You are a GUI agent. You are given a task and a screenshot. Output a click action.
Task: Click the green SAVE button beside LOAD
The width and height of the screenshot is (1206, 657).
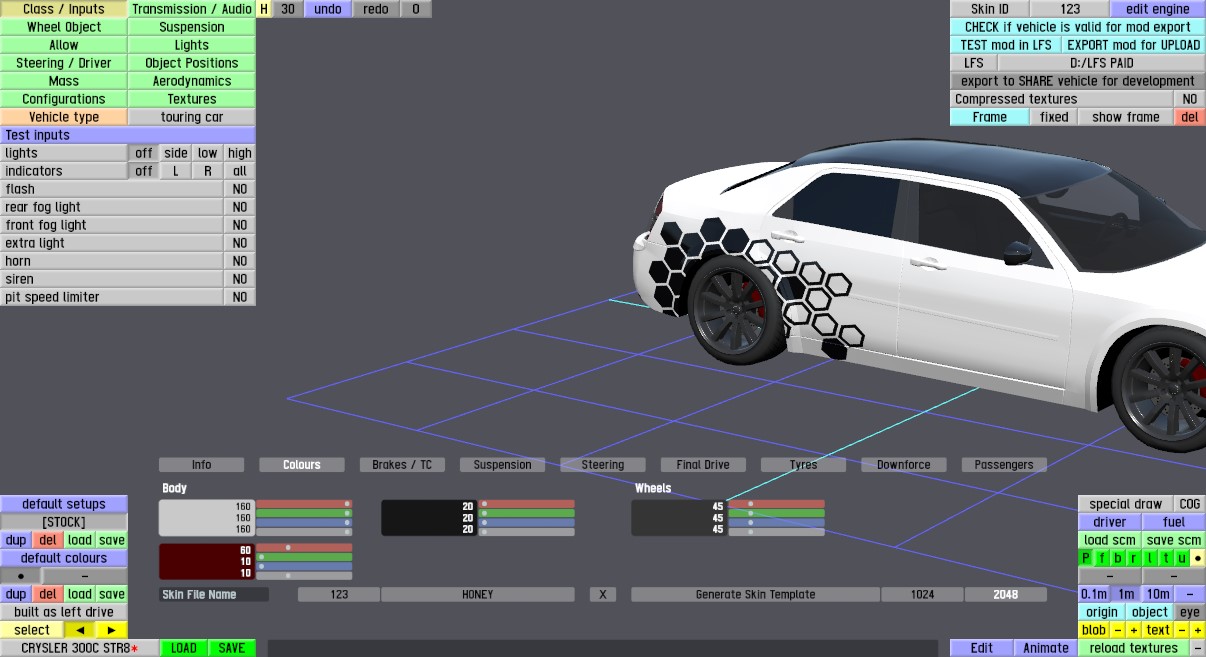[232, 648]
